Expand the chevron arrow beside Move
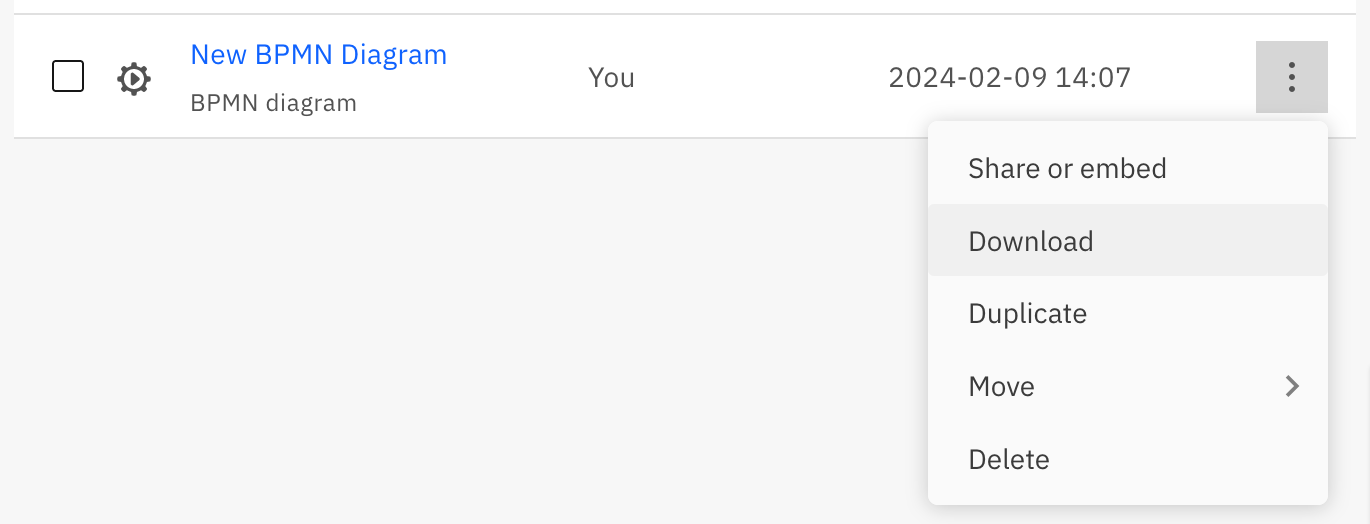The height and width of the screenshot is (524, 1370). click(1292, 386)
